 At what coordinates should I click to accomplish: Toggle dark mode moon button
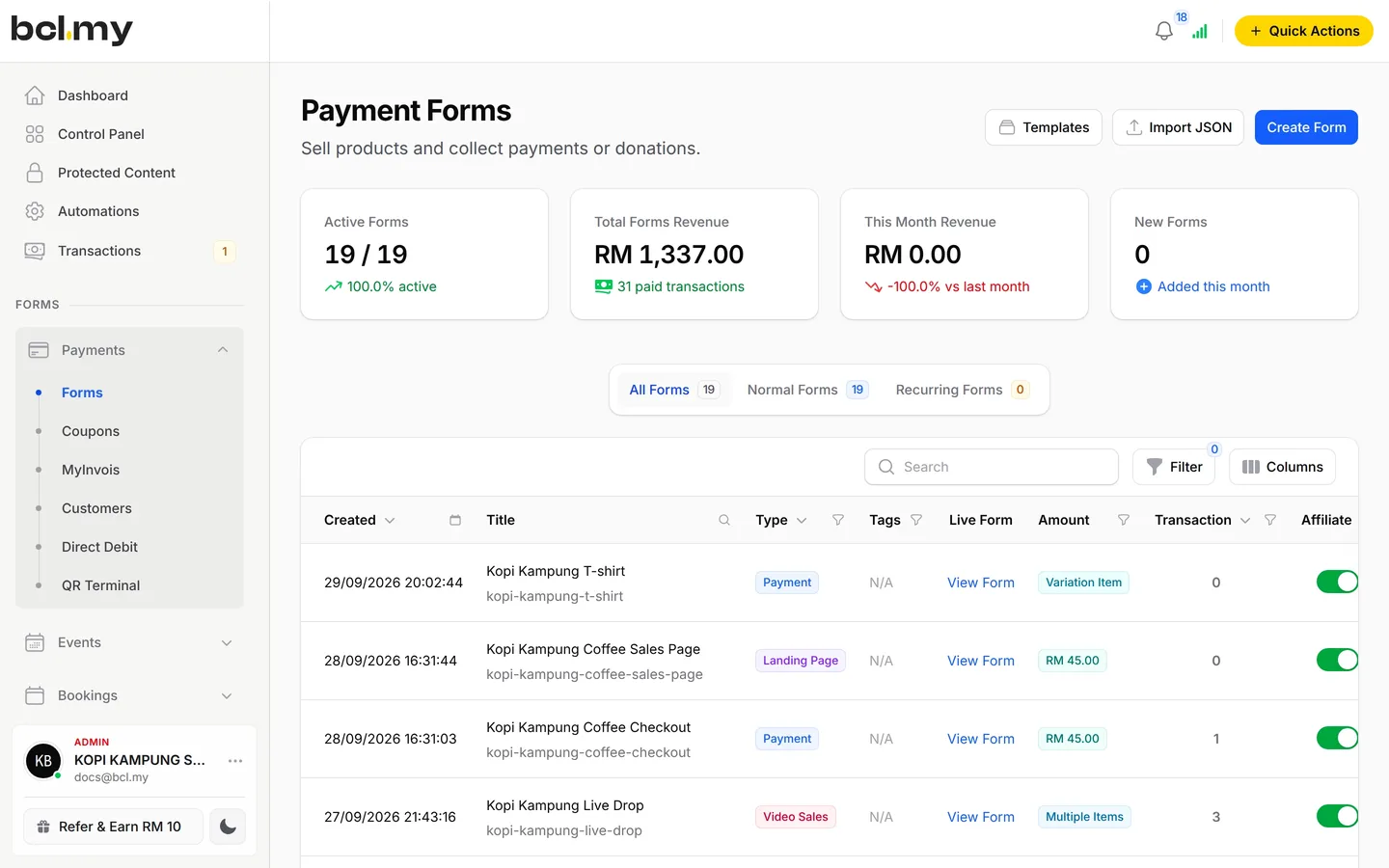229,827
